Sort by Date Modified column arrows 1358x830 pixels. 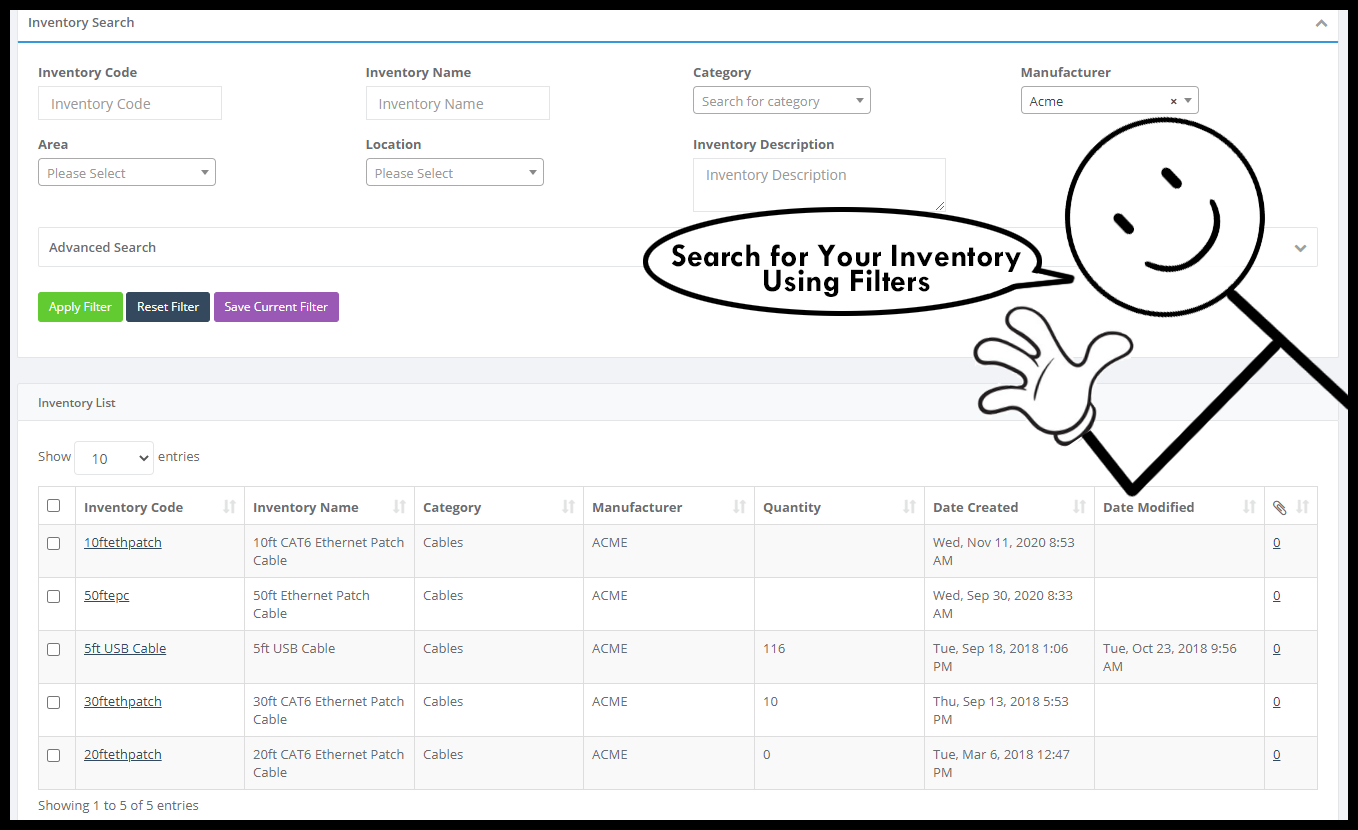pyautogui.click(x=1249, y=507)
